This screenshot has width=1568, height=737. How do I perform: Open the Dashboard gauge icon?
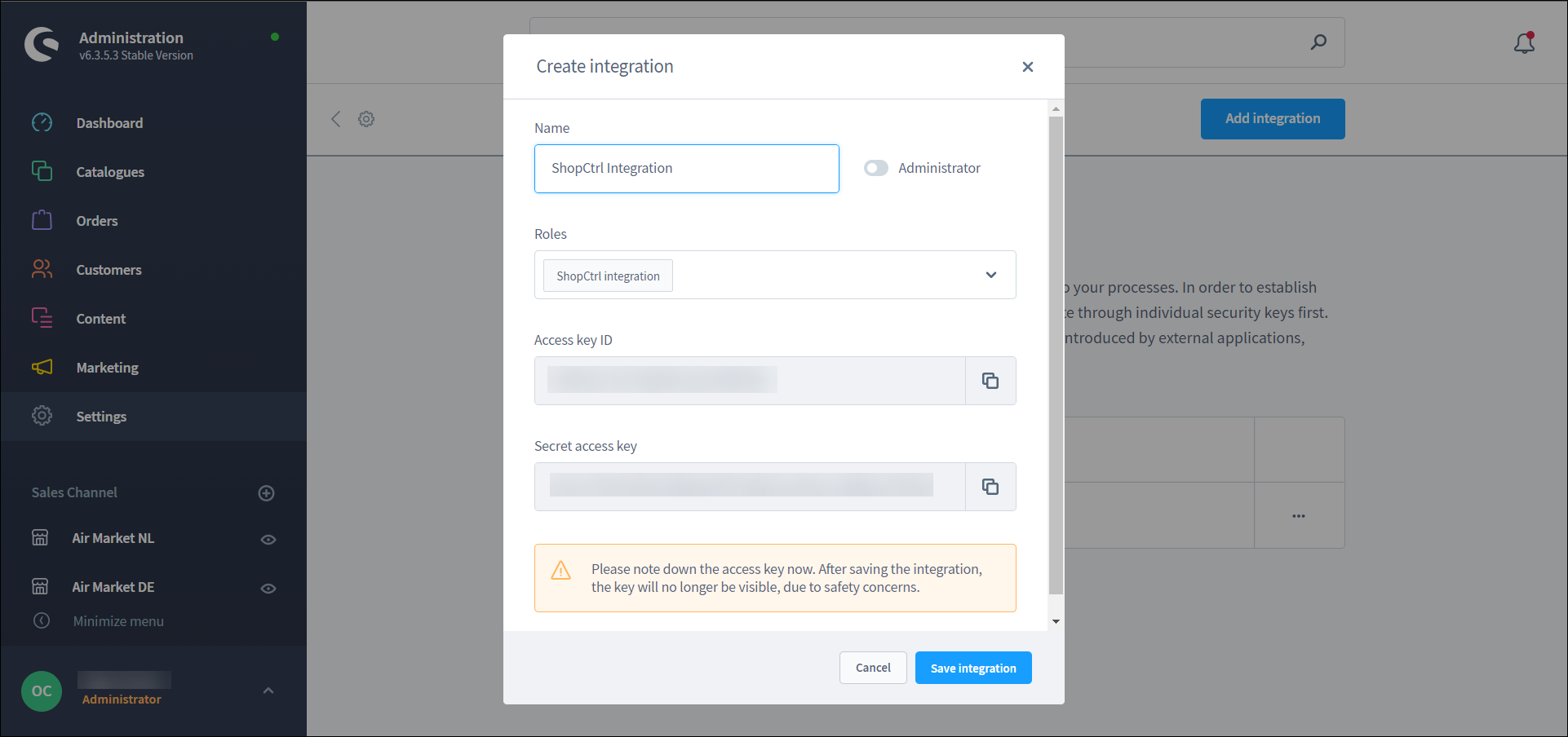(42, 122)
